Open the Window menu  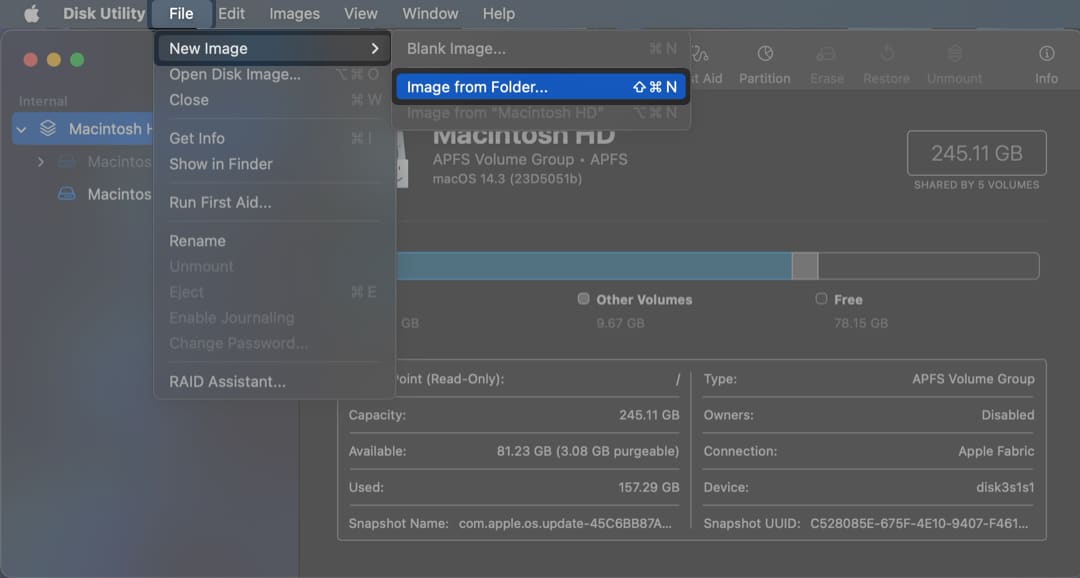click(430, 14)
